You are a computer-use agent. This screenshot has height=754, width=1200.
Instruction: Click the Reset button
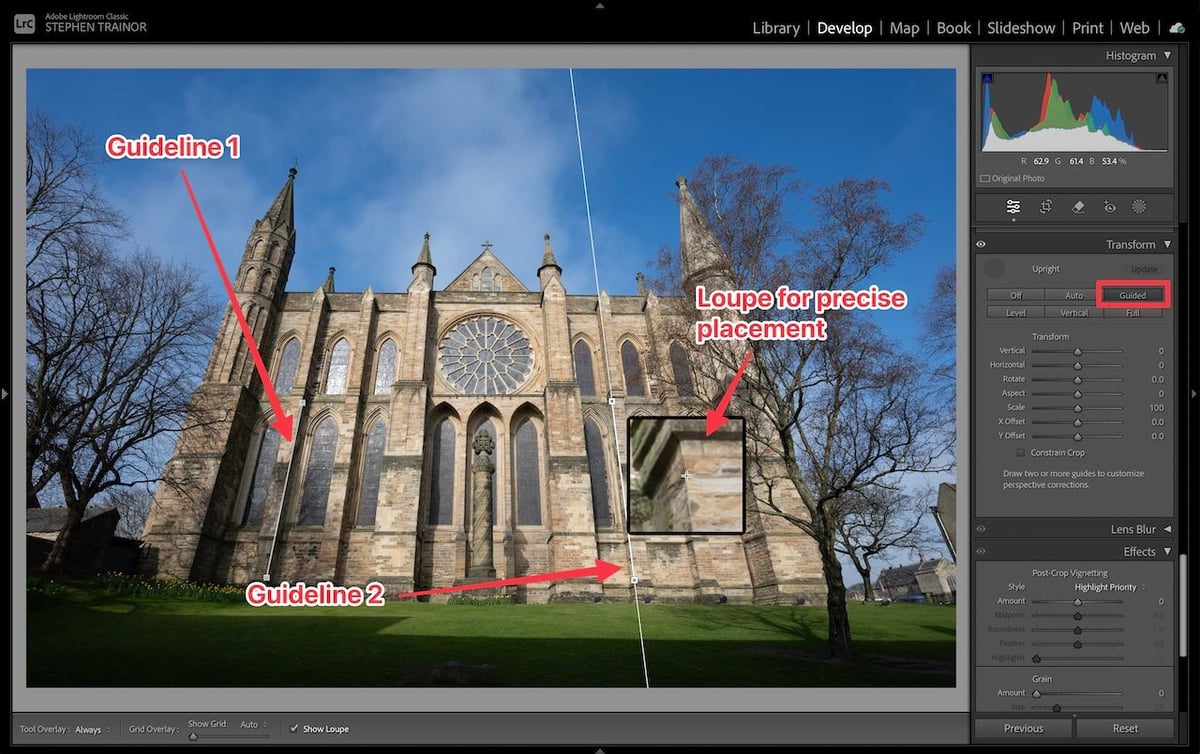tap(1124, 728)
